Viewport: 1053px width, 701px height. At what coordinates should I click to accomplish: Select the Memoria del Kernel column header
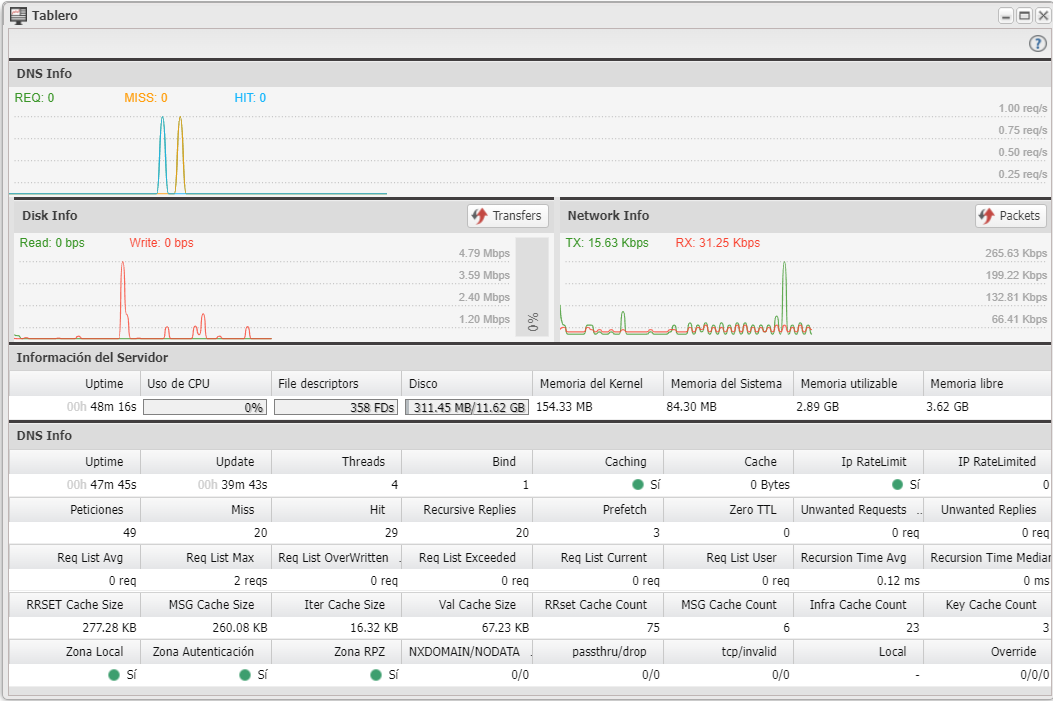tap(597, 384)
